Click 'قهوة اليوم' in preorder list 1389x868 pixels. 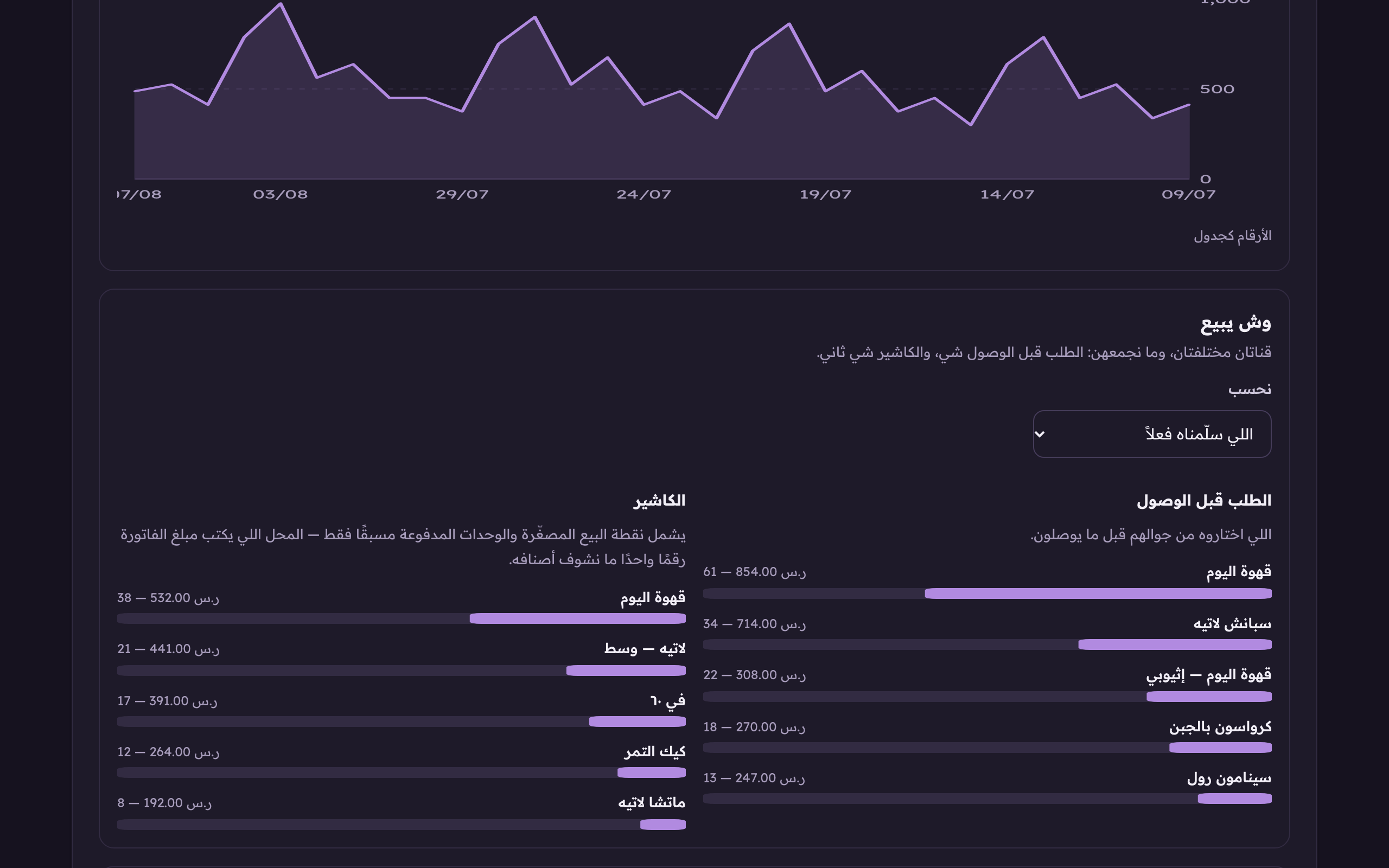(1239, 572)
